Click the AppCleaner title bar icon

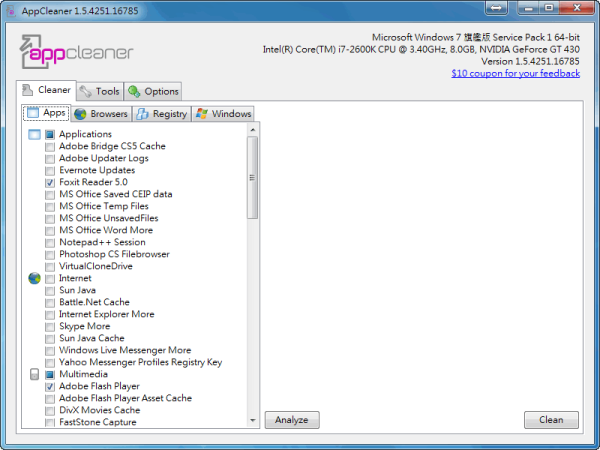tap(11, 11)
